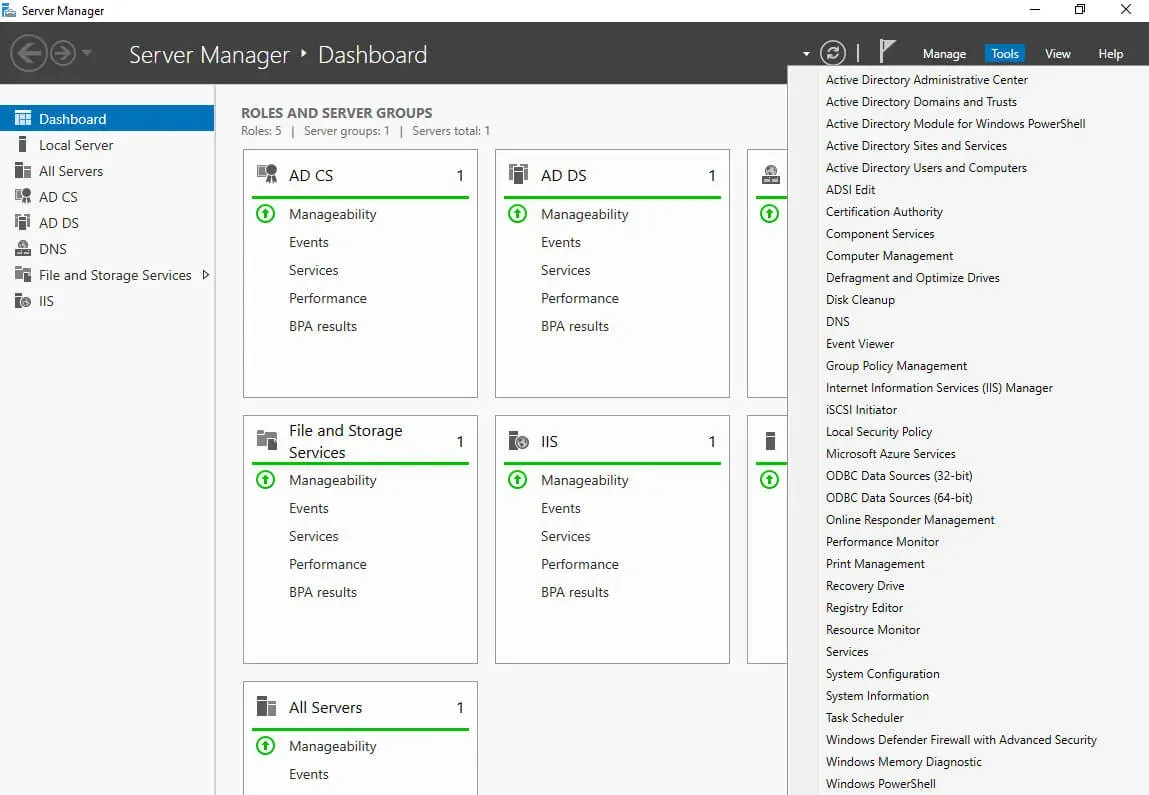Open Internet Information Services (IIS) Manager
This screenshot has height=795, width=1149.
click(939, 388)
